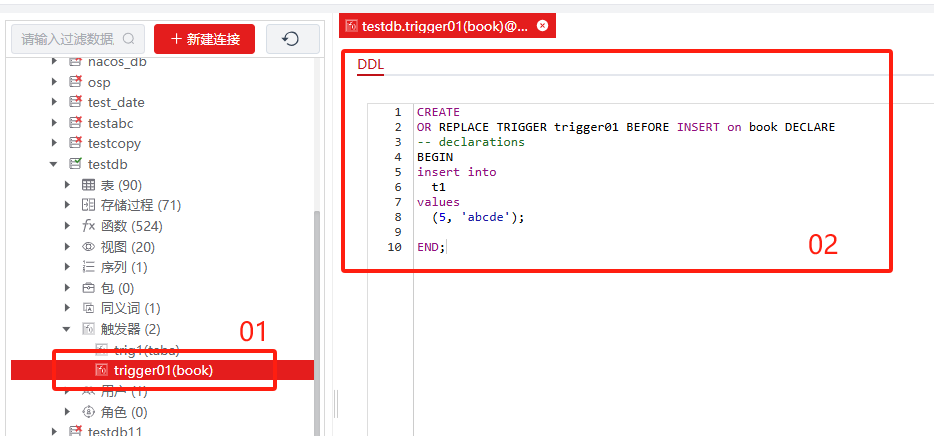The height and width of the screenshot is (436, 934).
Task: Expand the 序列 (1) sequences folder
Action: tap(67, 267)
